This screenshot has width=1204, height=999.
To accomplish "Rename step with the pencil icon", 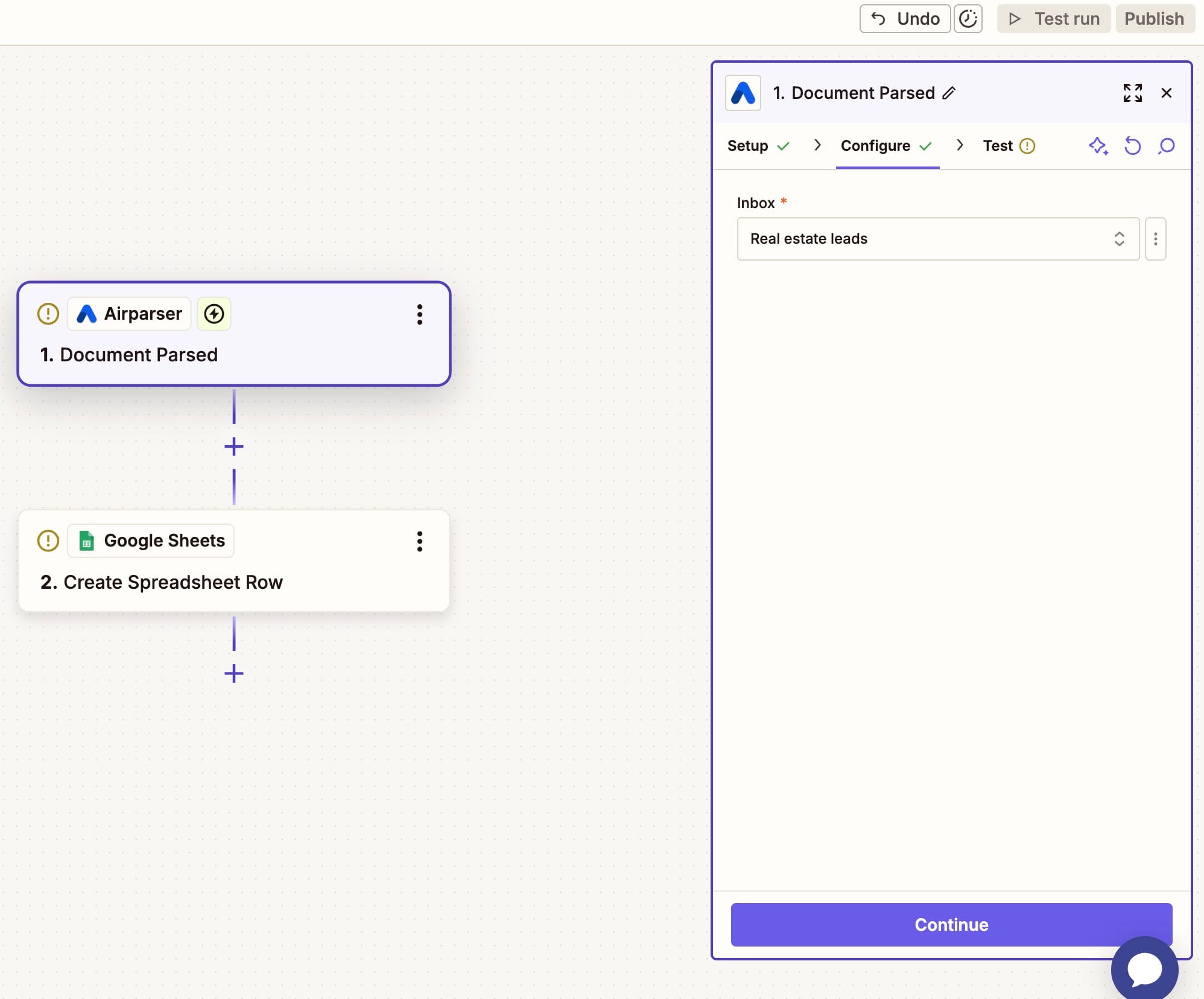I will 949,93.
